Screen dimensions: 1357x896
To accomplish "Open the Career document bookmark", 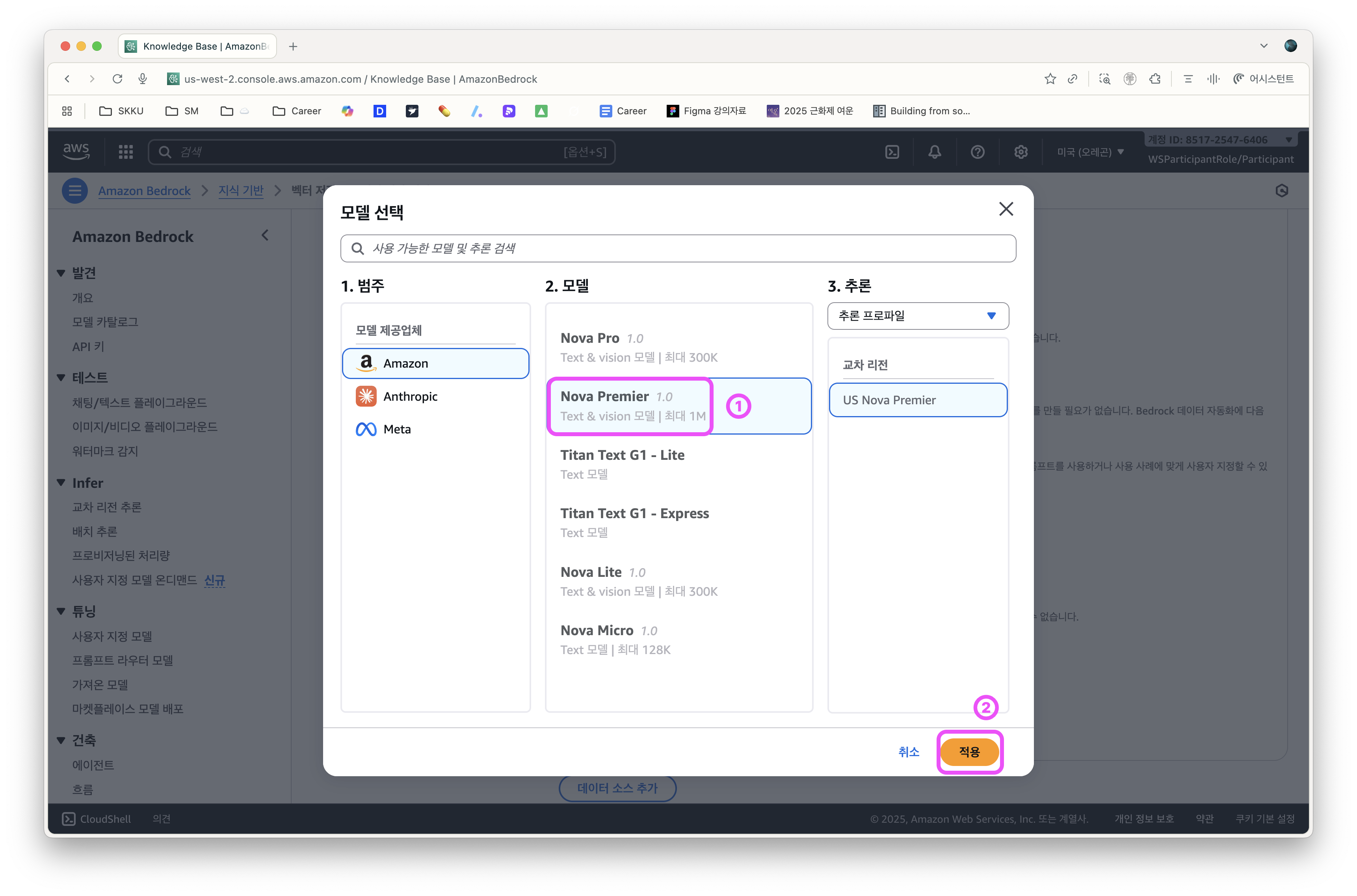I will click(623, 111).
